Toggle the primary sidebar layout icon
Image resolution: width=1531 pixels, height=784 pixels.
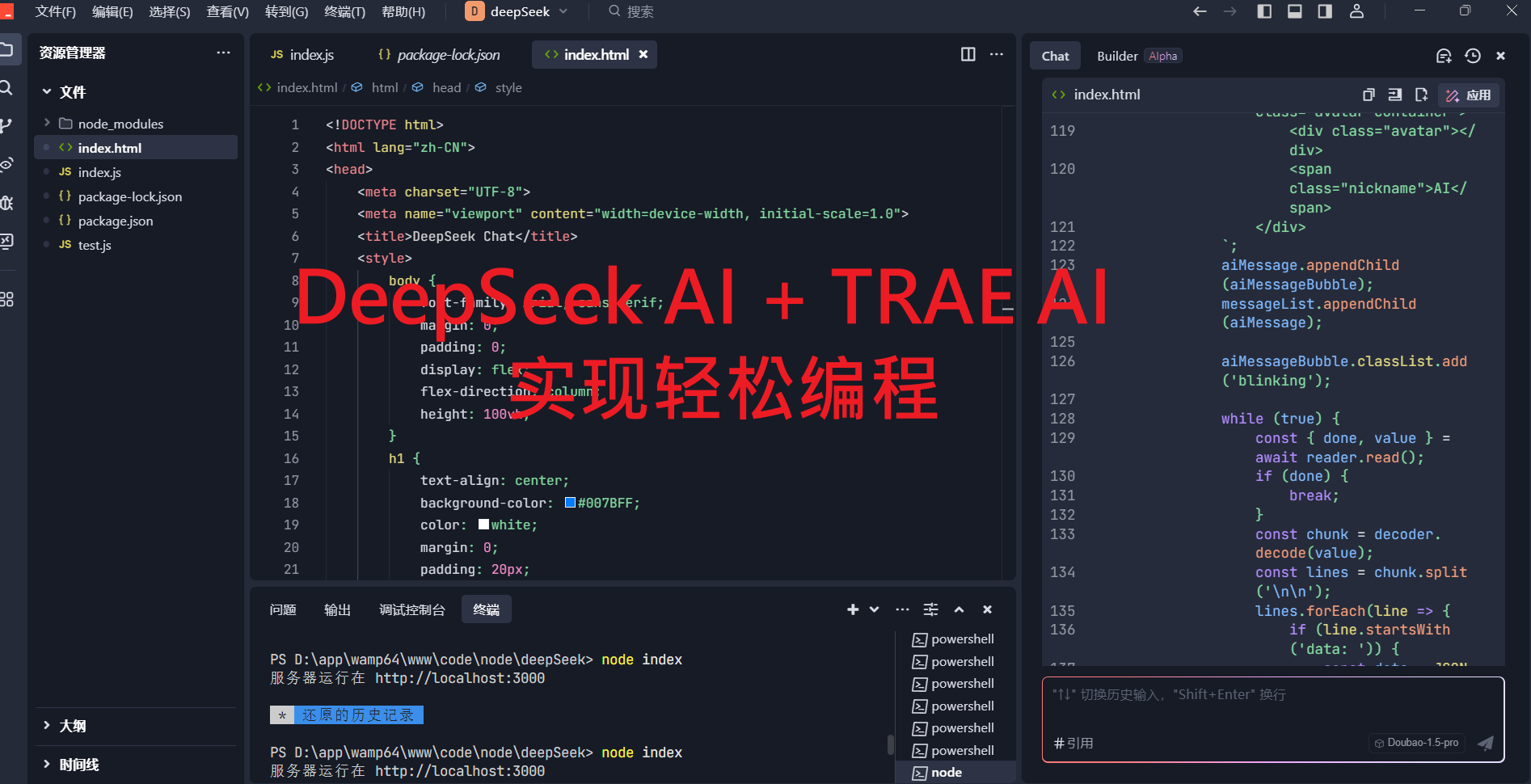1265,11
